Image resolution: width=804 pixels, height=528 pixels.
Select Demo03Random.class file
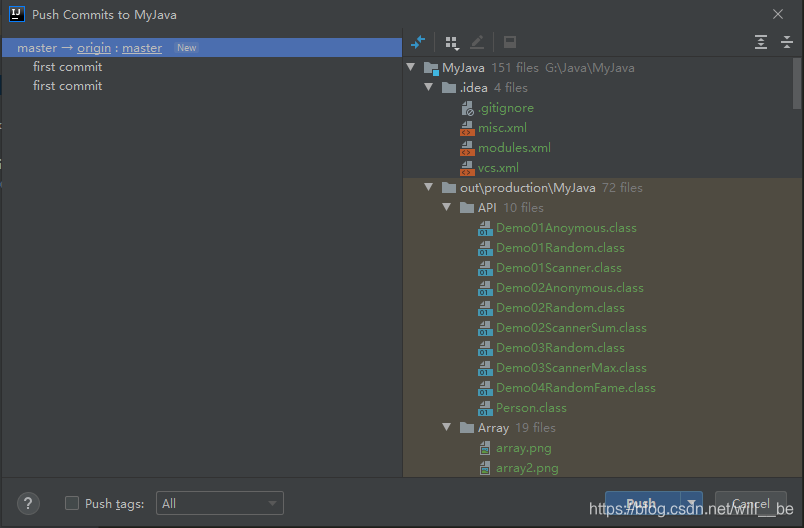560,348
